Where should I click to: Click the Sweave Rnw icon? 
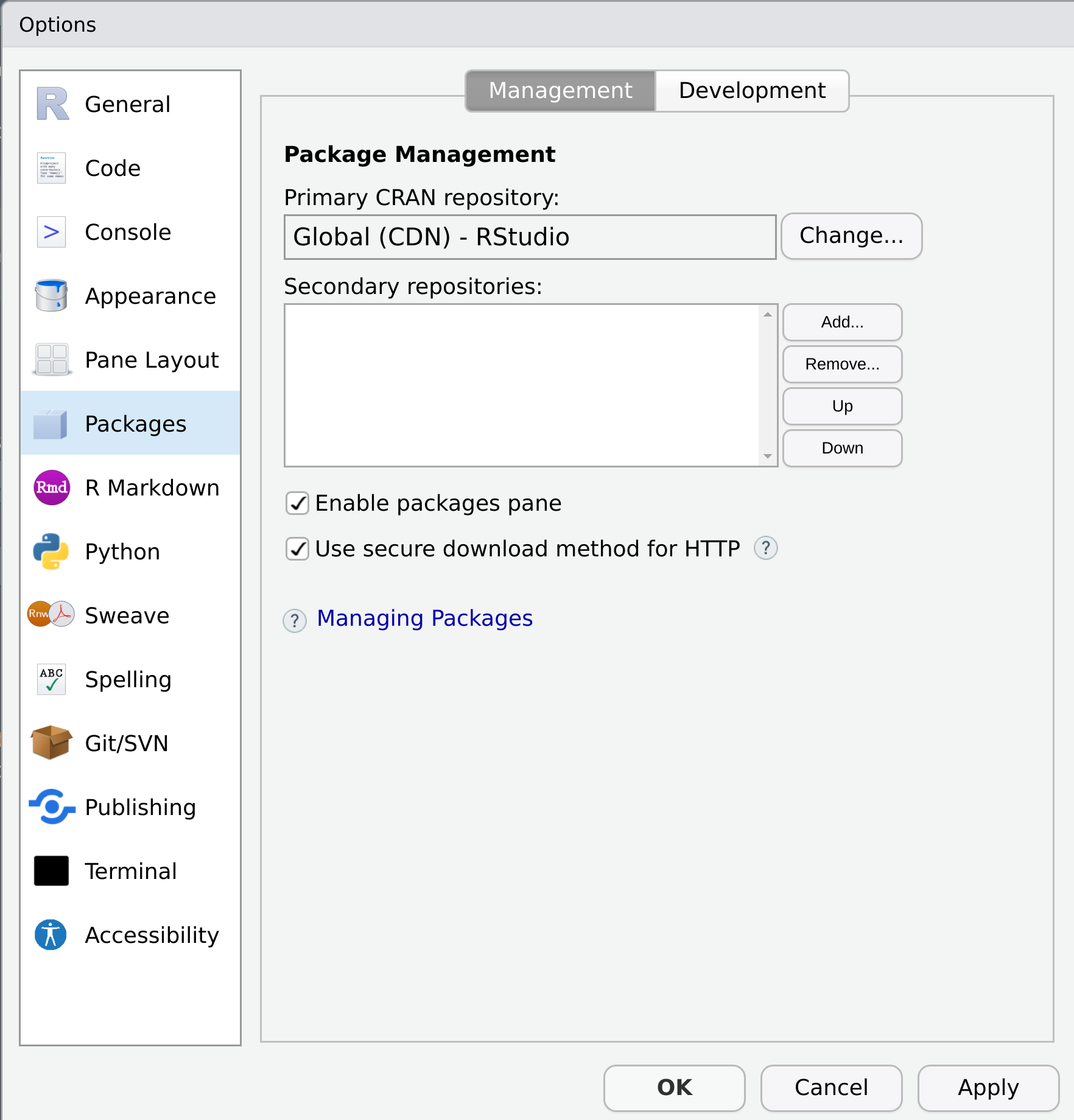pyautogui.click(x=51, y=614)
